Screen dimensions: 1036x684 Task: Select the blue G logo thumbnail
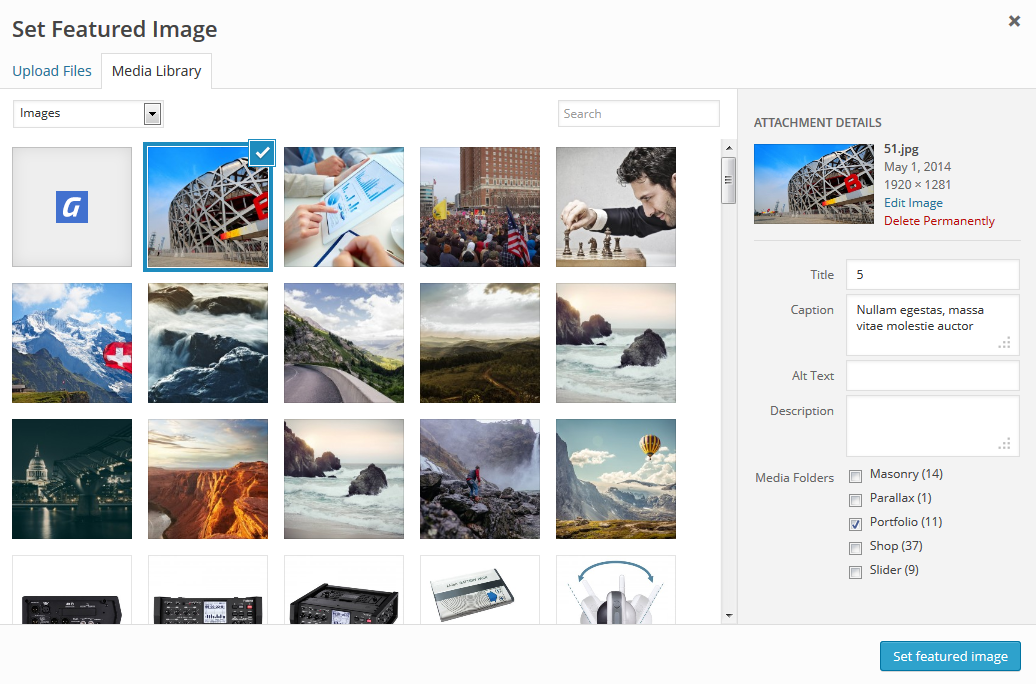click(x=72, y=207)
